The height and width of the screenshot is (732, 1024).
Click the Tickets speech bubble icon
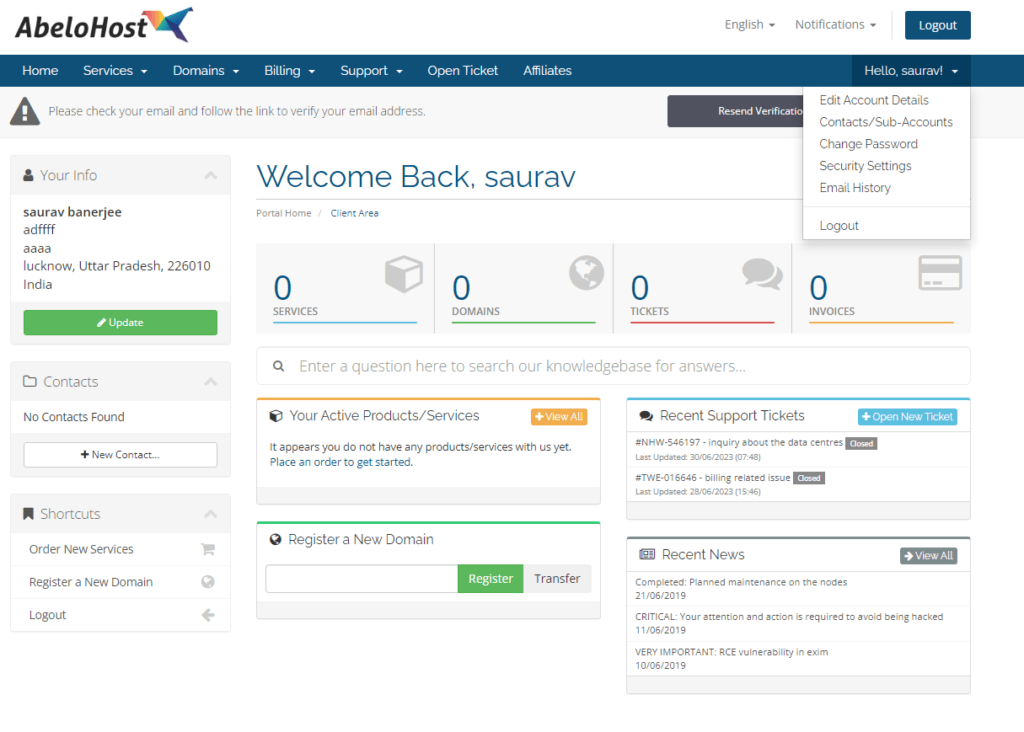point(763,272)
